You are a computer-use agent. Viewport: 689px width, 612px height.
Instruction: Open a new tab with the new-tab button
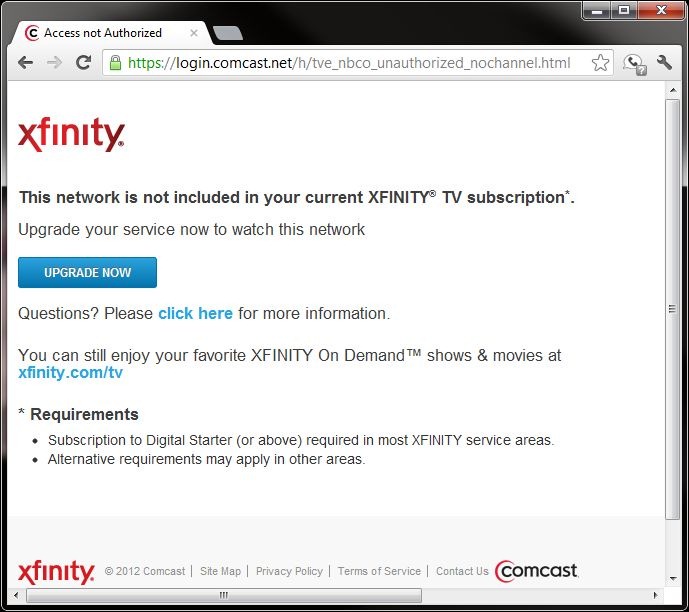(228, 33)
